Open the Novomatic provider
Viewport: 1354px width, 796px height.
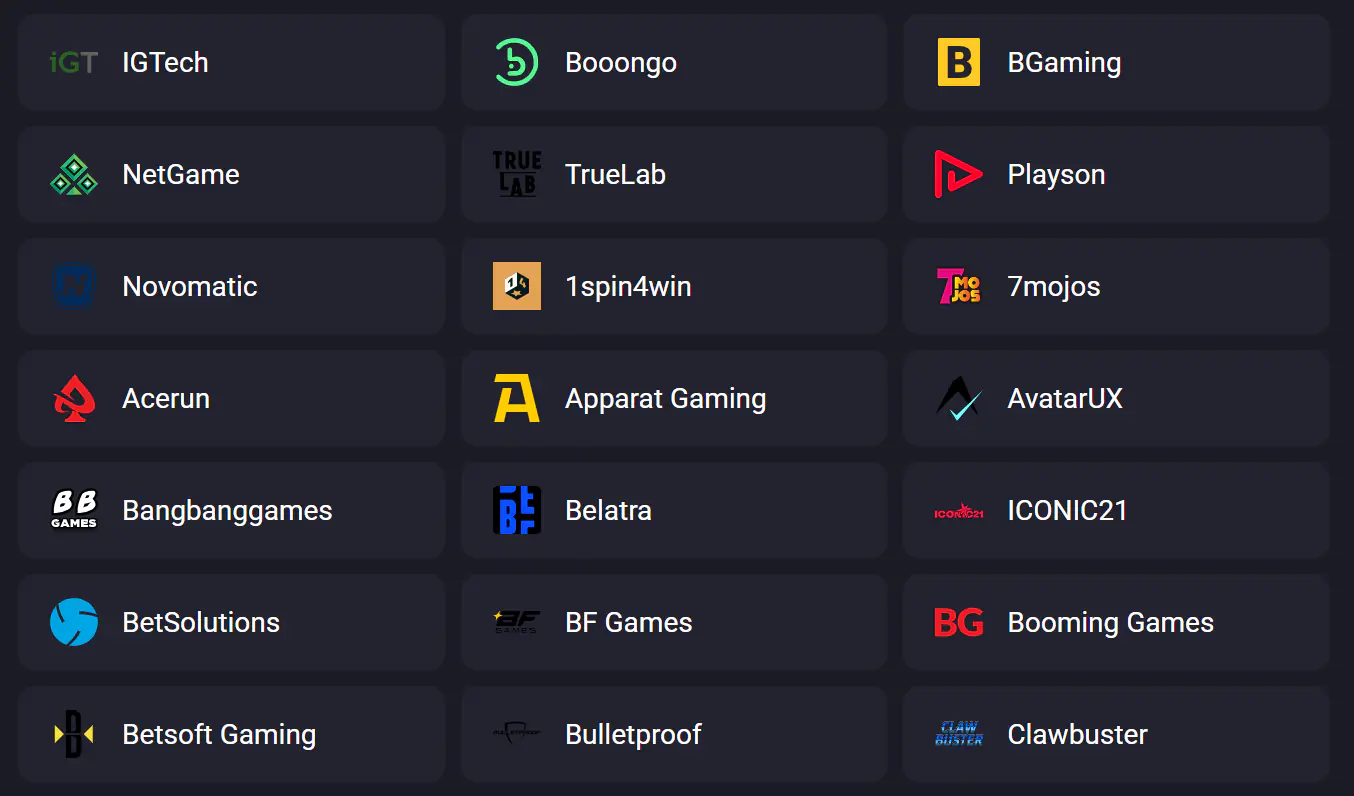231,287
